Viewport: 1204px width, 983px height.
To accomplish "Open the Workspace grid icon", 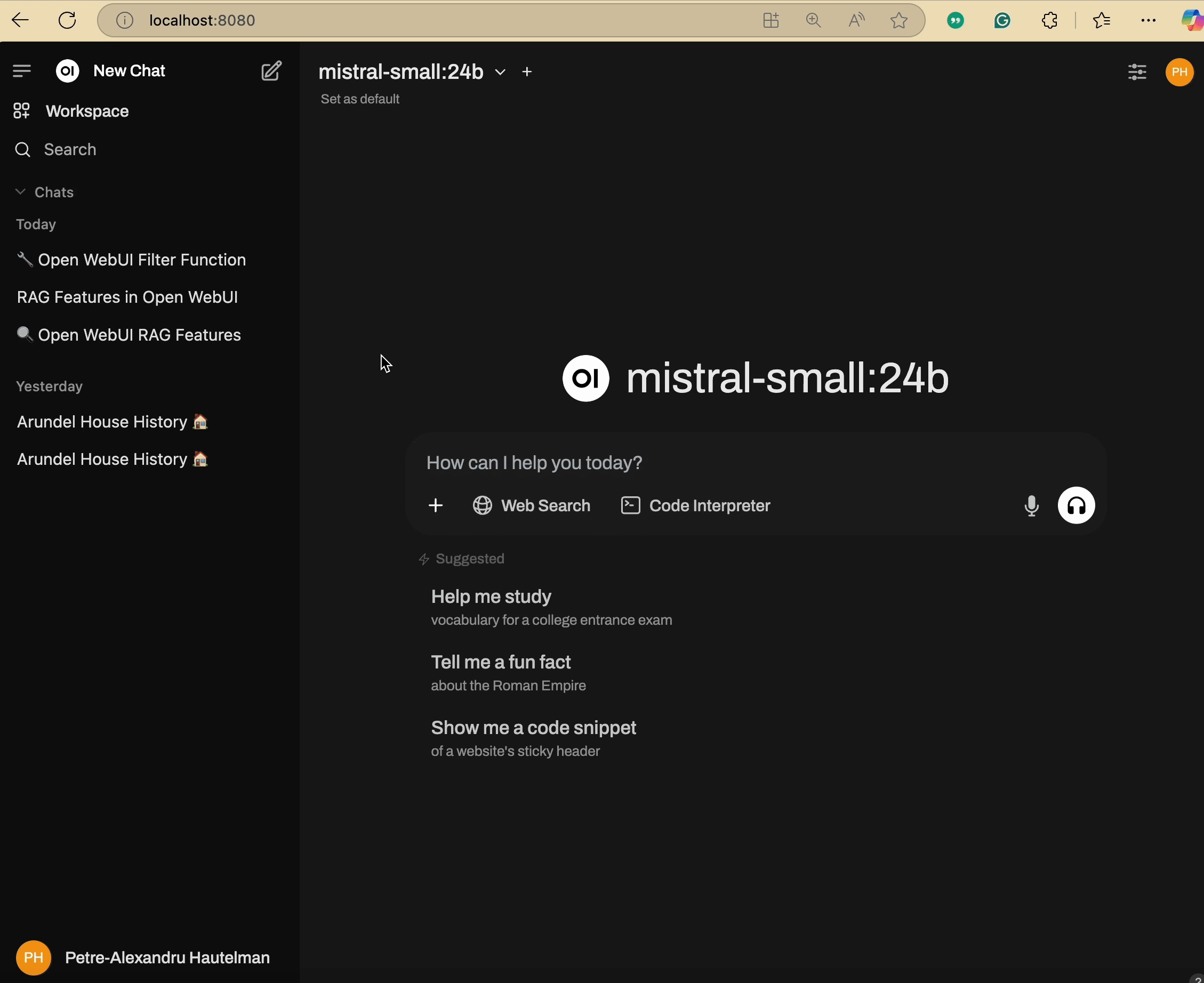I will click(x=21, y=111).
